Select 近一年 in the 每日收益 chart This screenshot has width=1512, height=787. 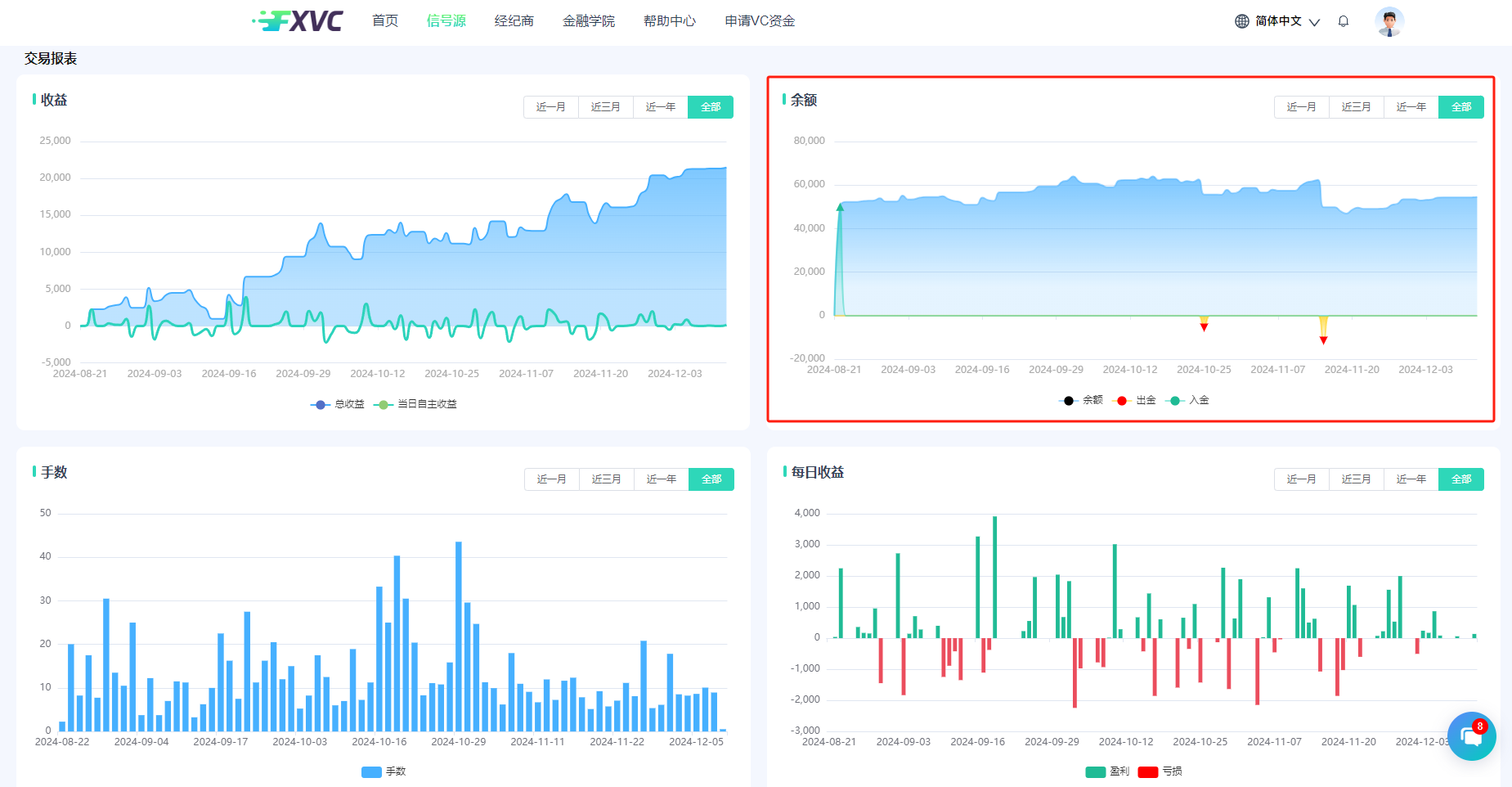click(1411, 479)
